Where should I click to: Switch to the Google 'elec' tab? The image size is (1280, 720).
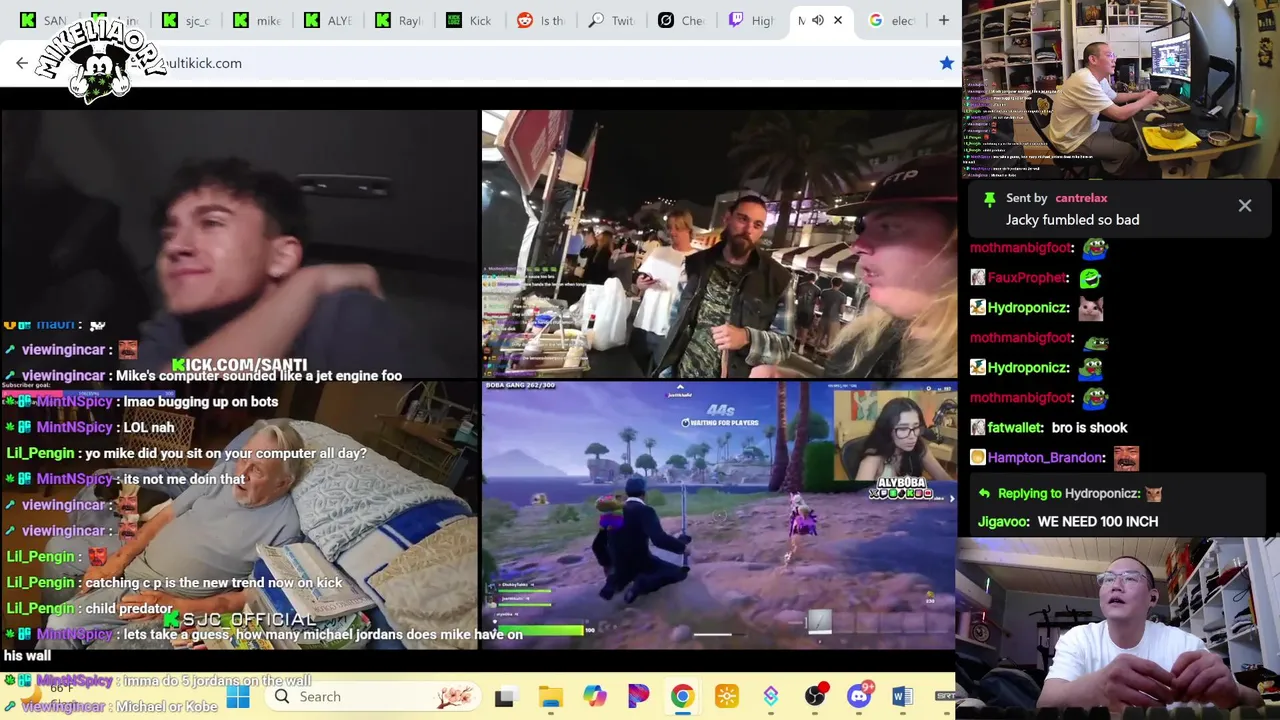(x=893, y=20)
